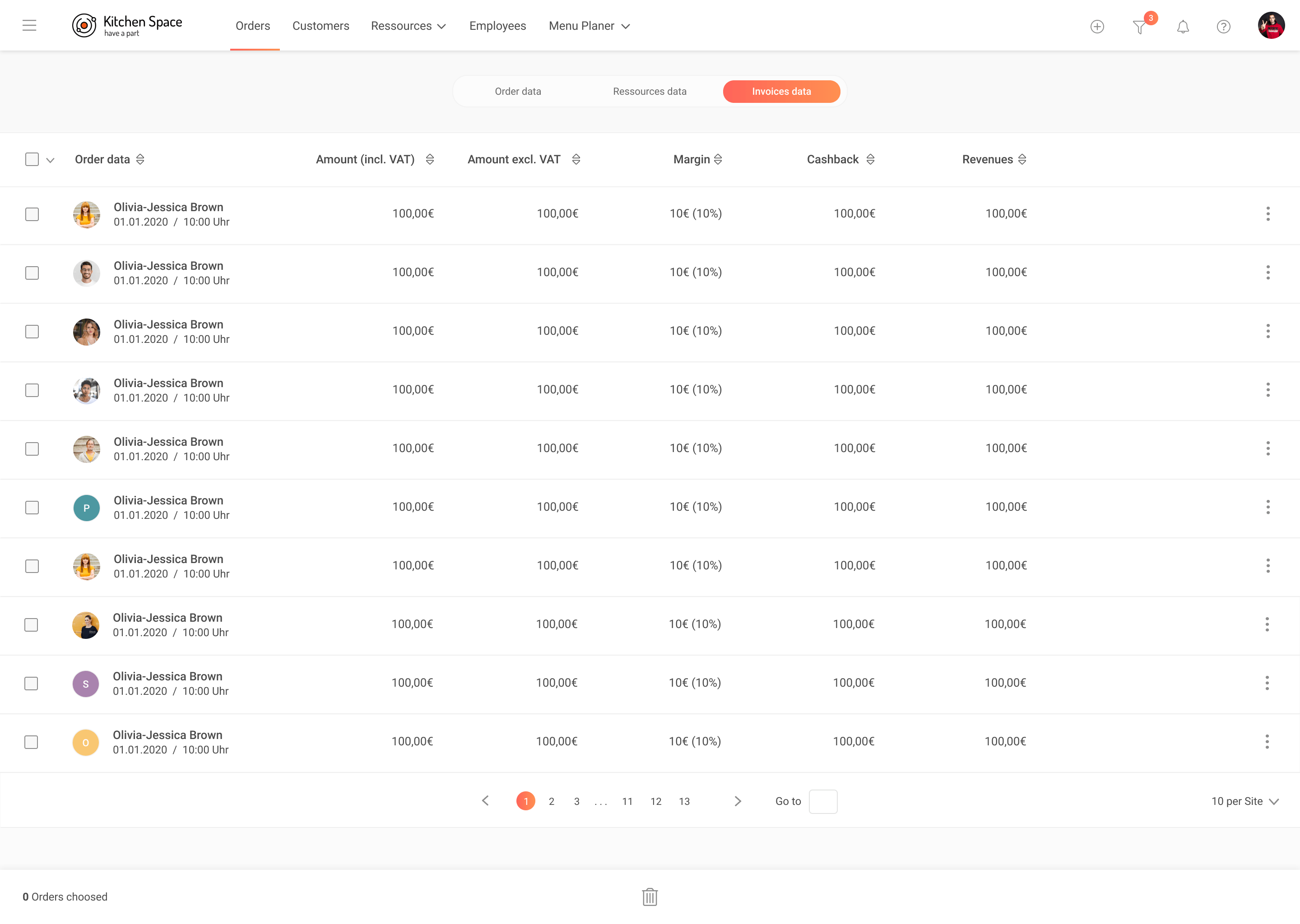Select the Invoices data tab
Image resolution: width=1300 pixels, height=924 pixels.
tap(781, 92)
